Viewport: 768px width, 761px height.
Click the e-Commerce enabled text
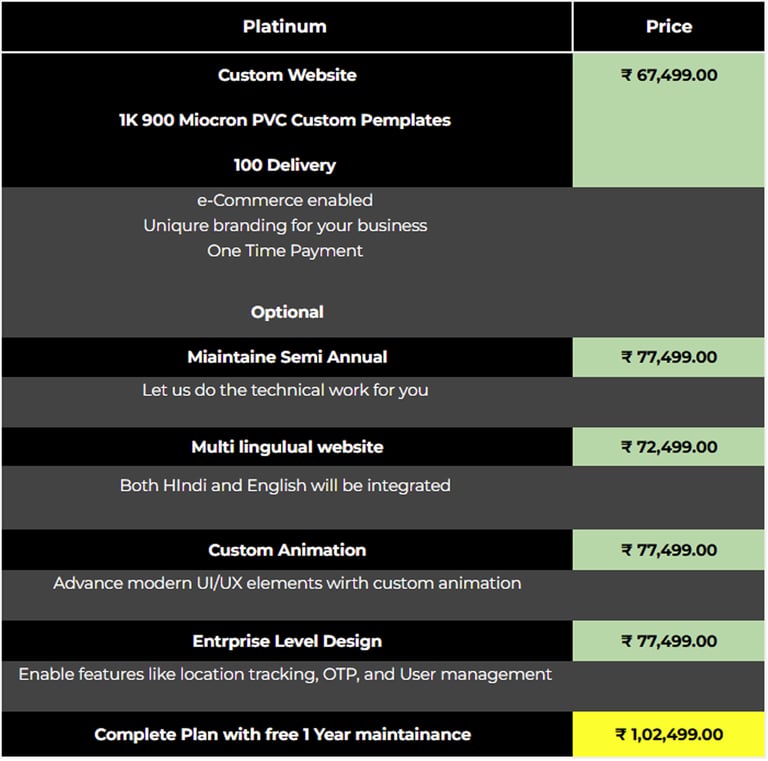tap(285, 200)
